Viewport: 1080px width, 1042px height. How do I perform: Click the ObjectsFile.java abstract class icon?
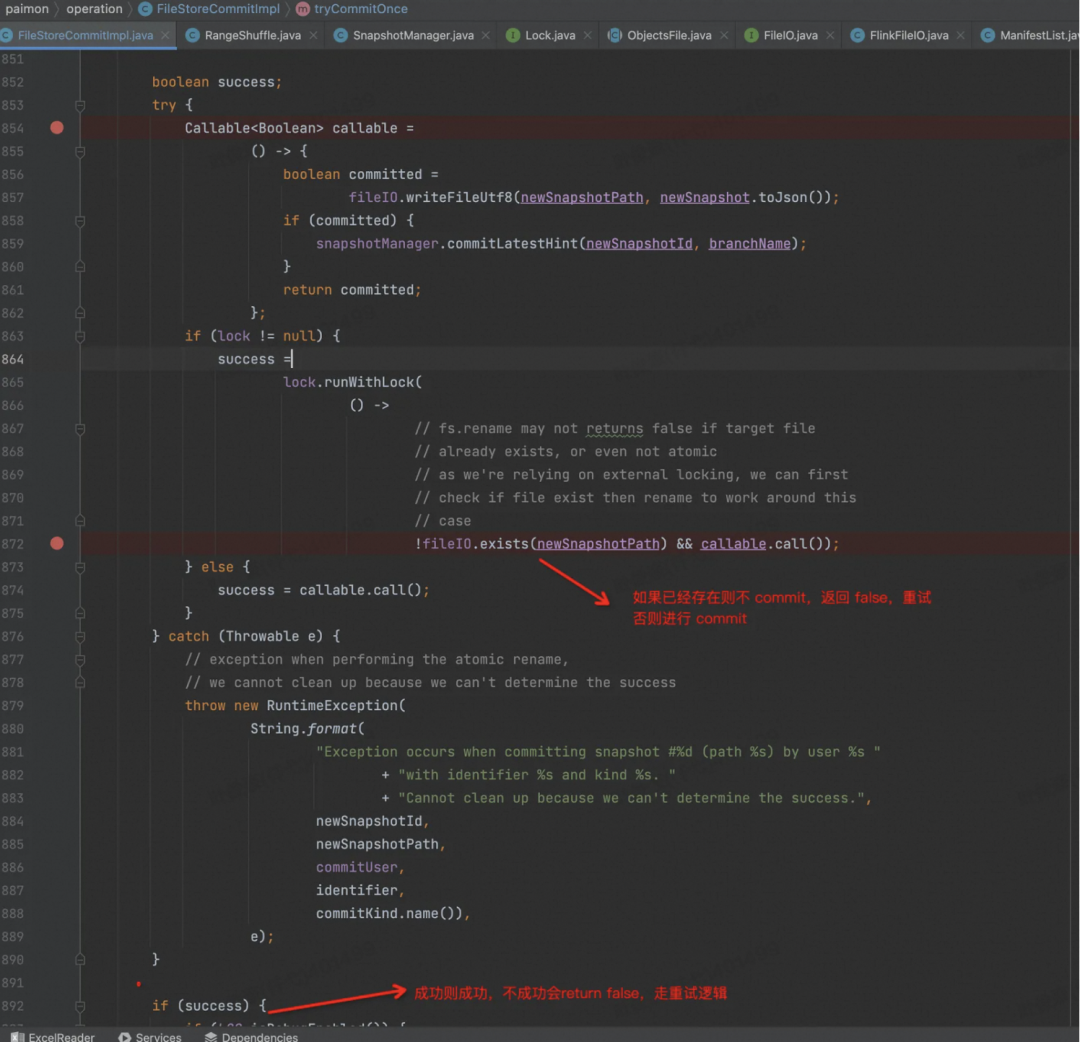(615, 35)
